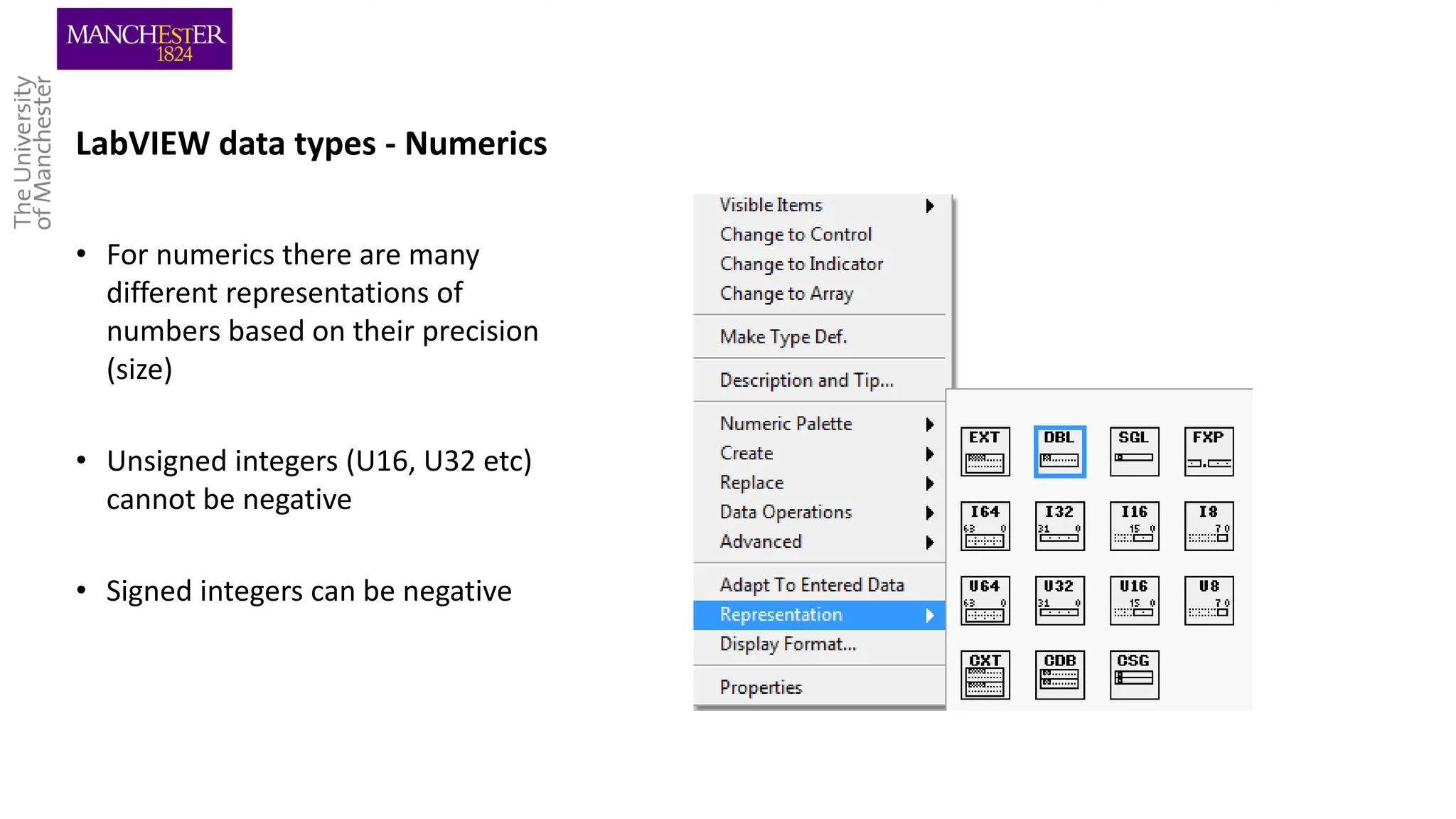Choose Change to Control

pyautogui.click(x=820, y=235)
